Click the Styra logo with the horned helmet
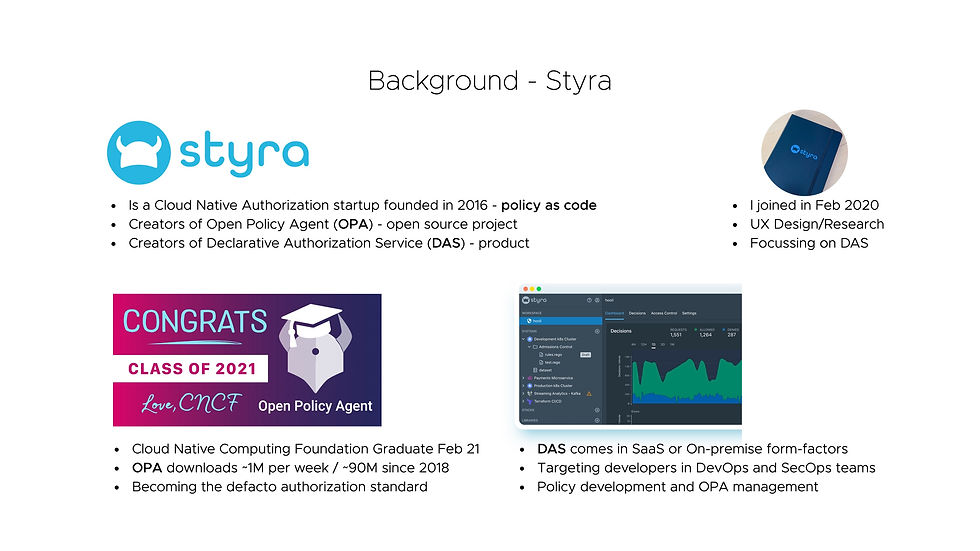The width and height of the screenshot is (980, 551). [x=208, y=152]
